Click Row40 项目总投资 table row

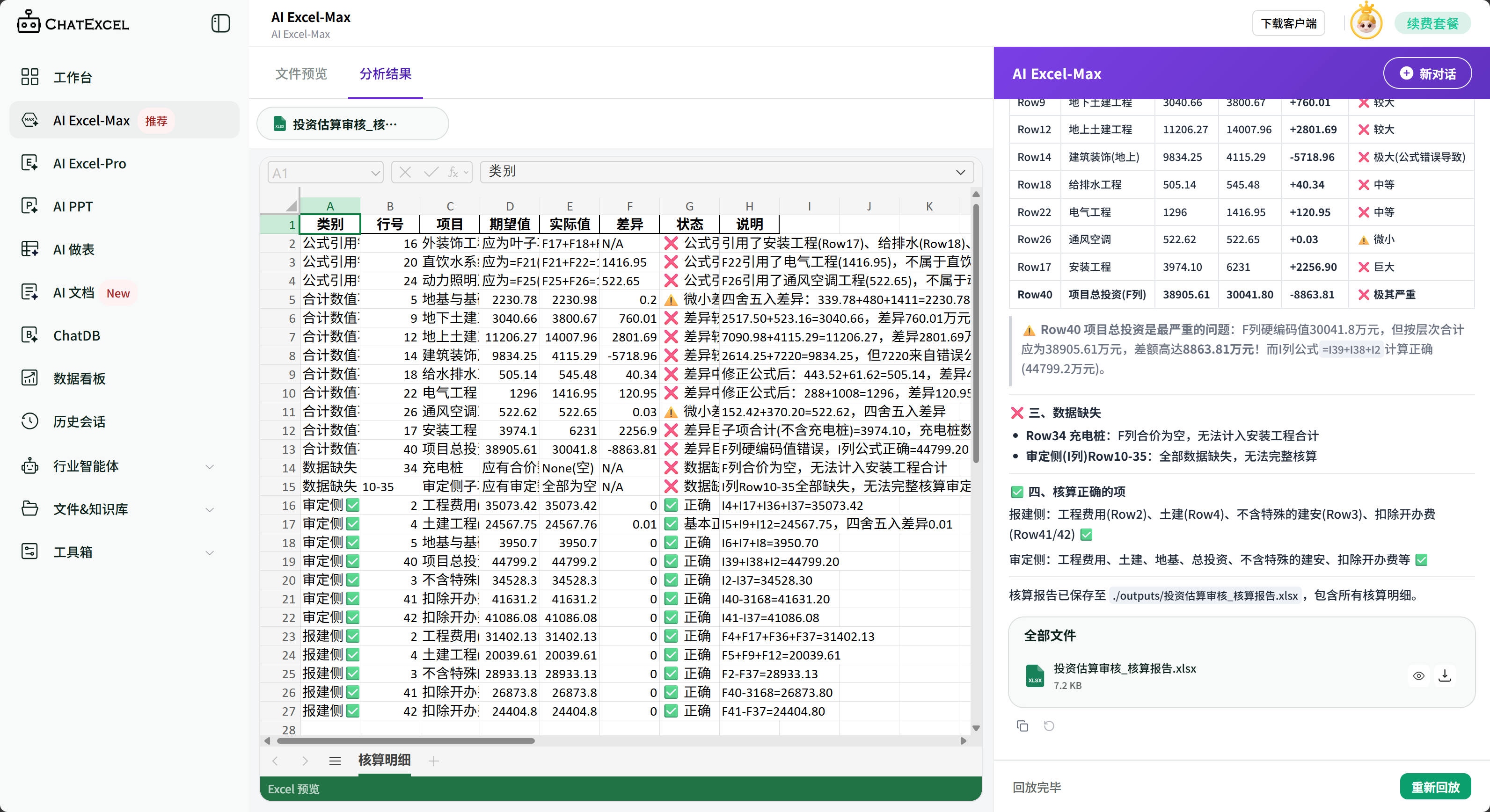pos(1242,294)
